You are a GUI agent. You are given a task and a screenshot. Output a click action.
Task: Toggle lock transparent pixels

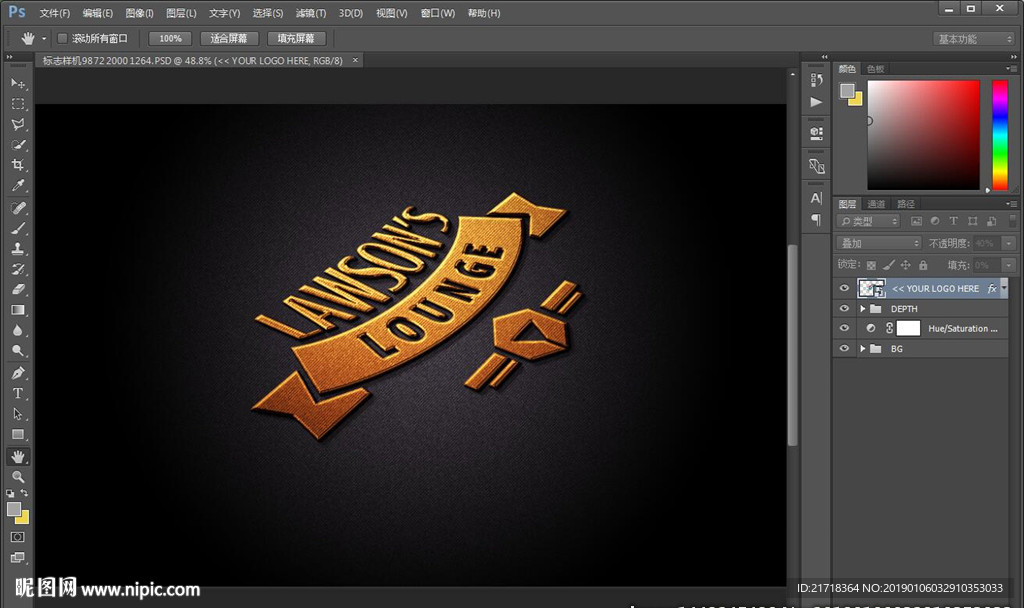pyautogui.click(x=871, y=265)
